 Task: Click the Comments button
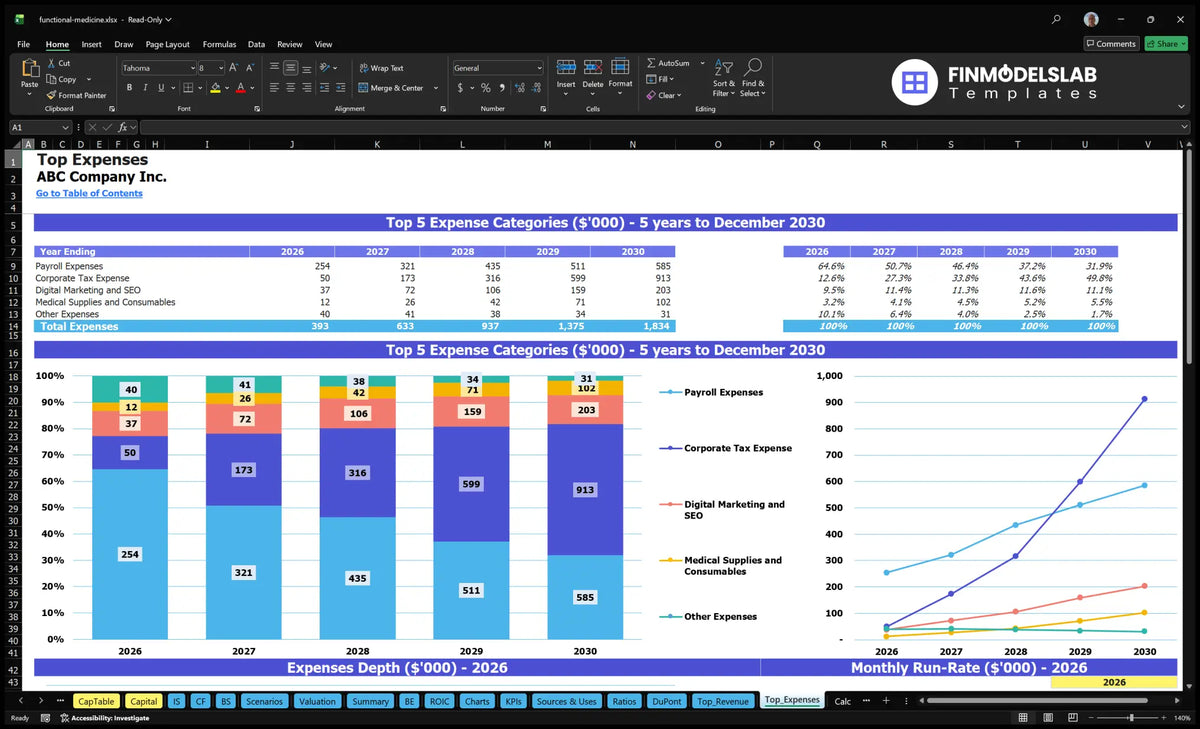click(x=1111, y=44)
